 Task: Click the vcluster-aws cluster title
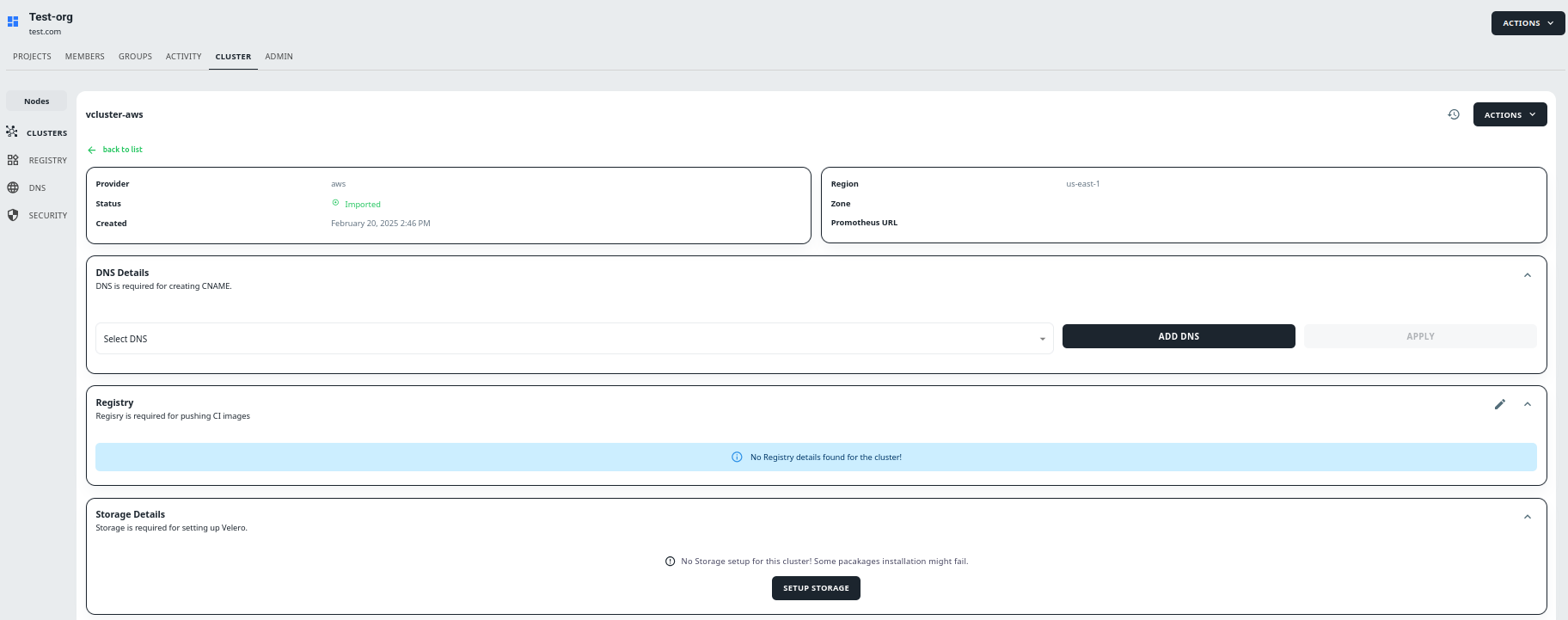[x=114, y=114]
